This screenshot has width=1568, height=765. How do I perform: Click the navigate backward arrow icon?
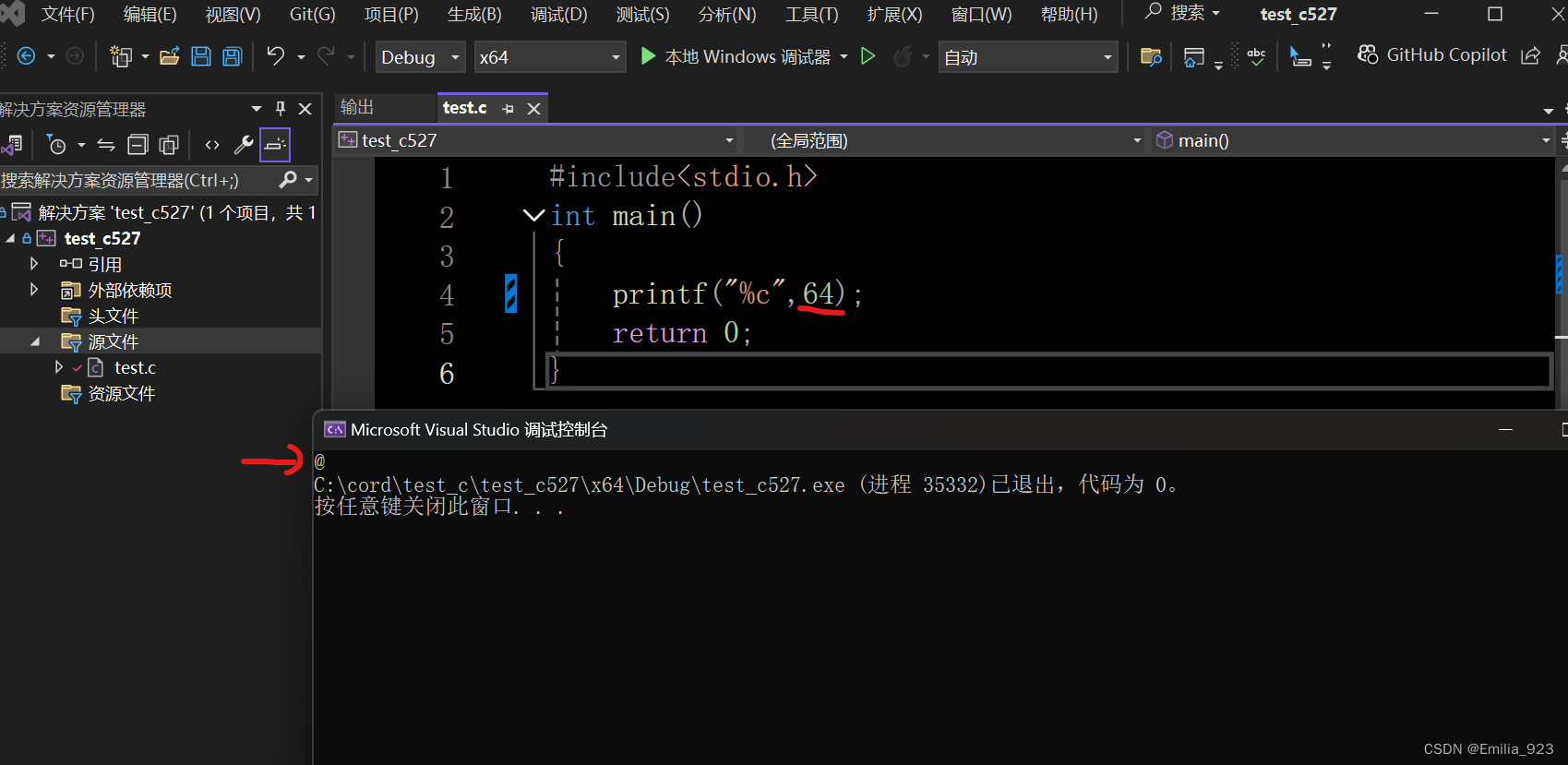[x=27, y=56]
